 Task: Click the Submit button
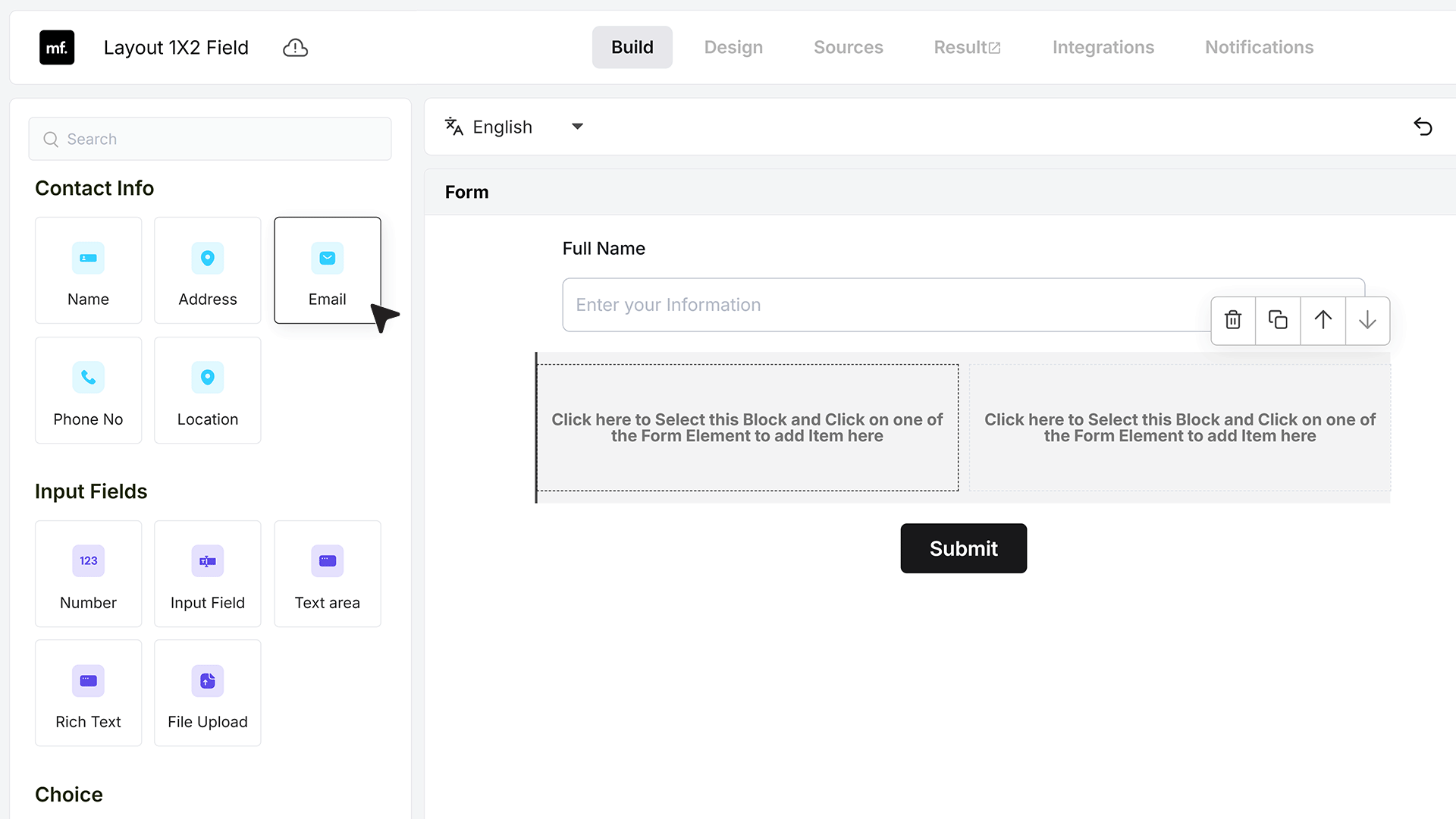click(x=963, y=548)
